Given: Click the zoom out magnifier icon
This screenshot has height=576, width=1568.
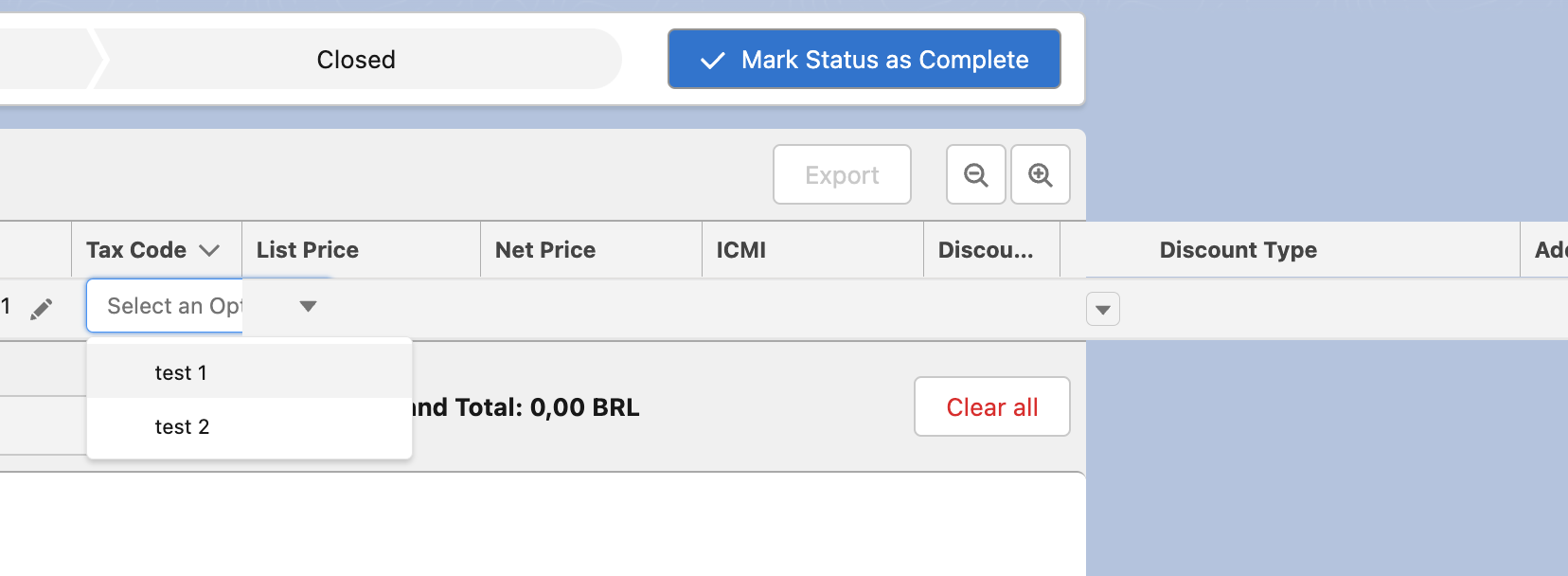Looking at the screenshot, I should 975,174.
